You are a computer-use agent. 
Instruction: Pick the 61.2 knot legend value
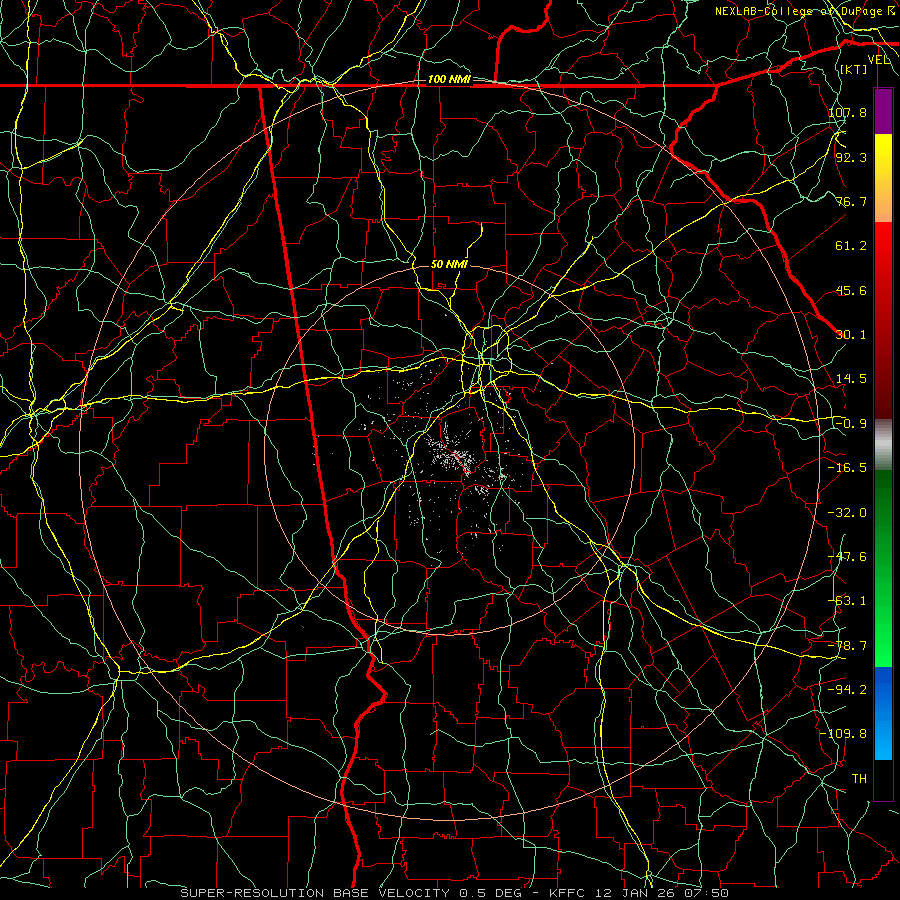pyautogui.click(x=851, y=246)
